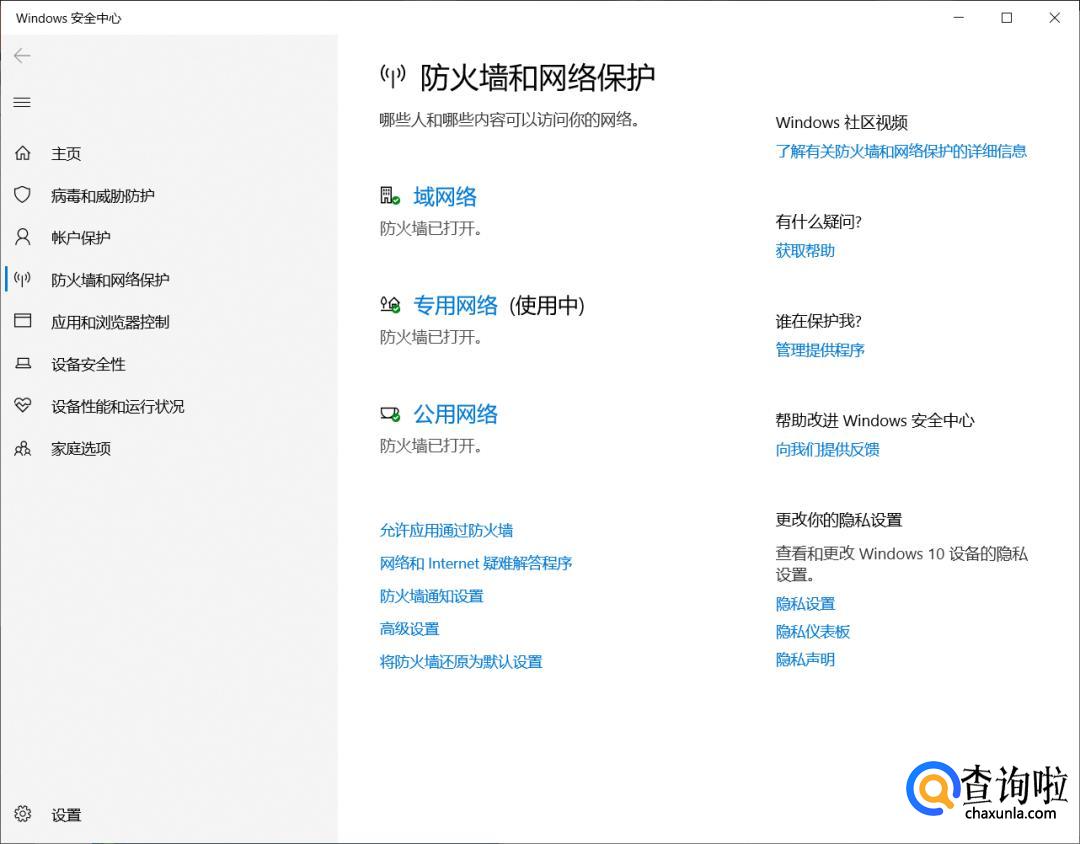Open 了解有关防火墙和网络保护的详细信息 link
This screenshot has height=844, width=1080.
tap(901, 151)
